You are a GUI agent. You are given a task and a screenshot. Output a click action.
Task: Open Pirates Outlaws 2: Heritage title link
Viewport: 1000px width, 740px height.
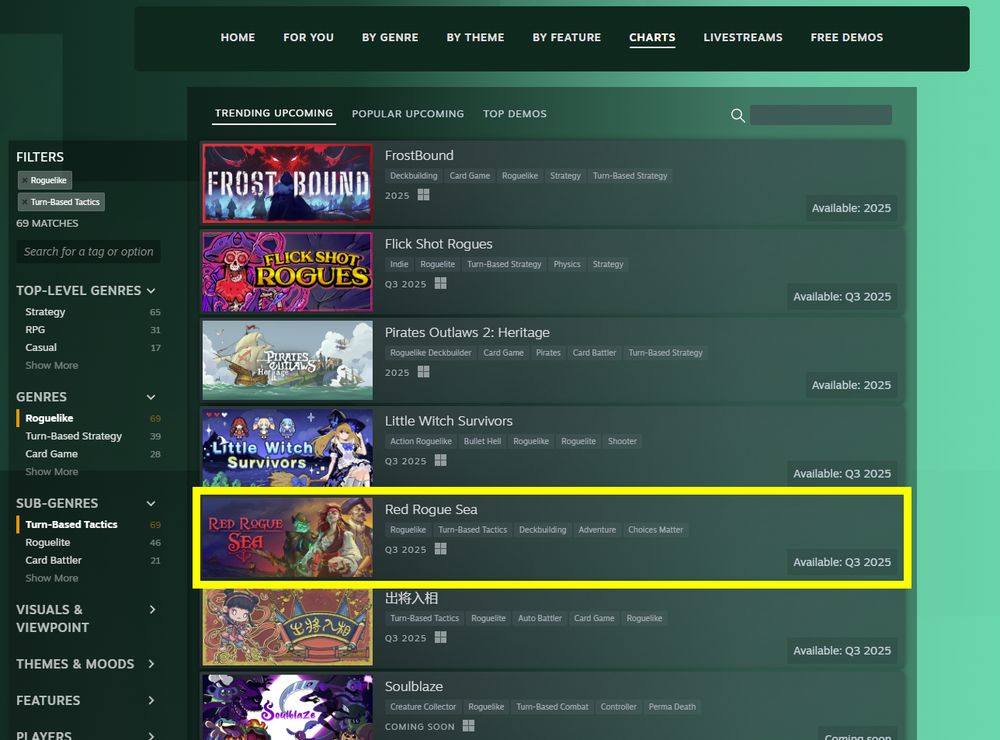(467, 333)
